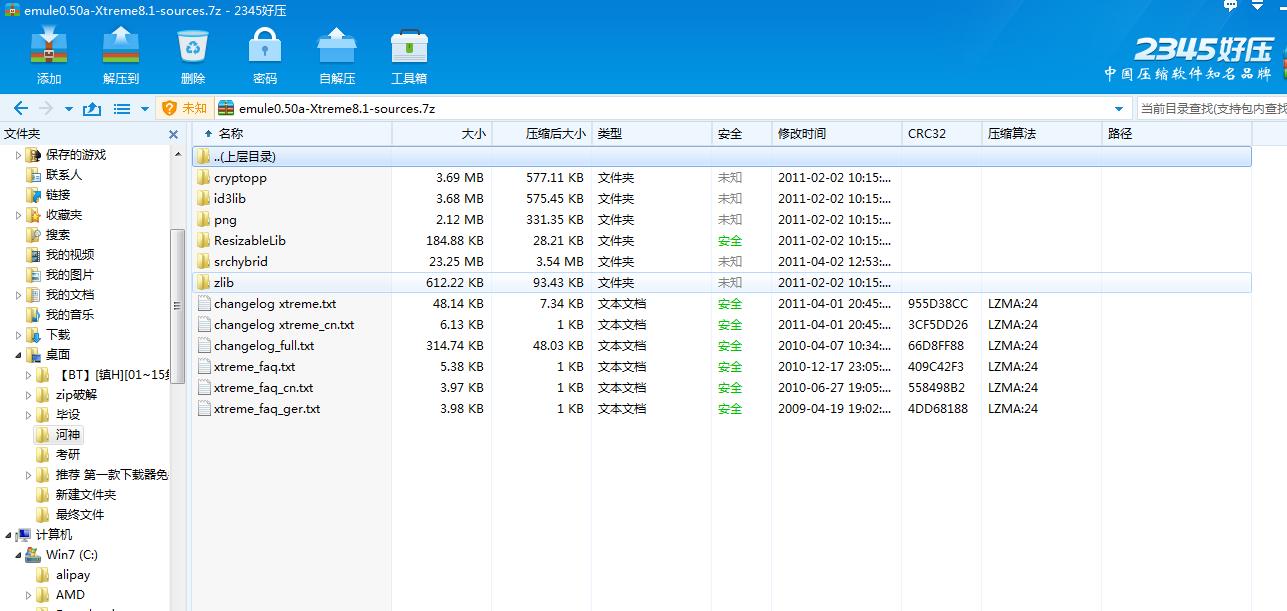Sort by the 修改时间 column header
The height and width of the screenshot is (611, 1287).
(x=837, y=134)
